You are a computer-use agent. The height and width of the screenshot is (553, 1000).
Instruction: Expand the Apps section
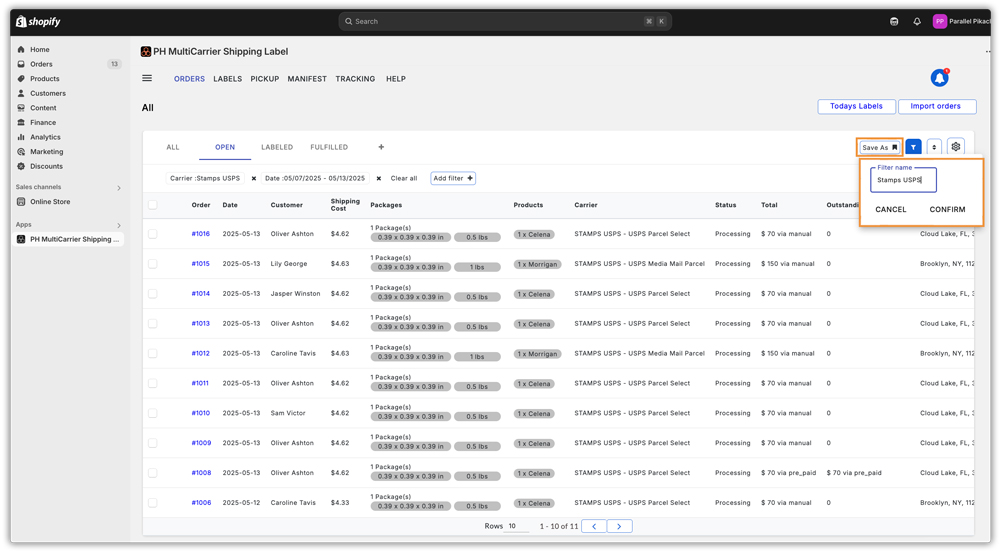click(119, 225)
